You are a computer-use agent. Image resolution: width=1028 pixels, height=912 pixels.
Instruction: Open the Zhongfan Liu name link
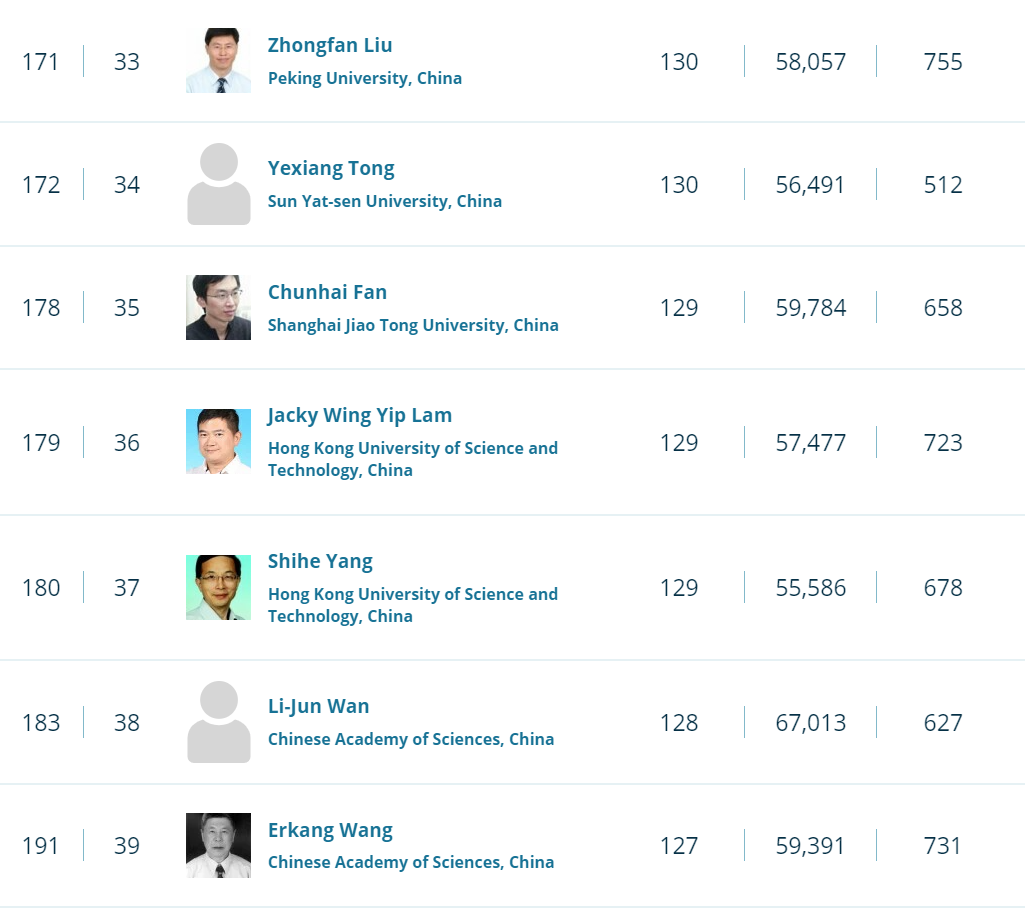(330, 45)
